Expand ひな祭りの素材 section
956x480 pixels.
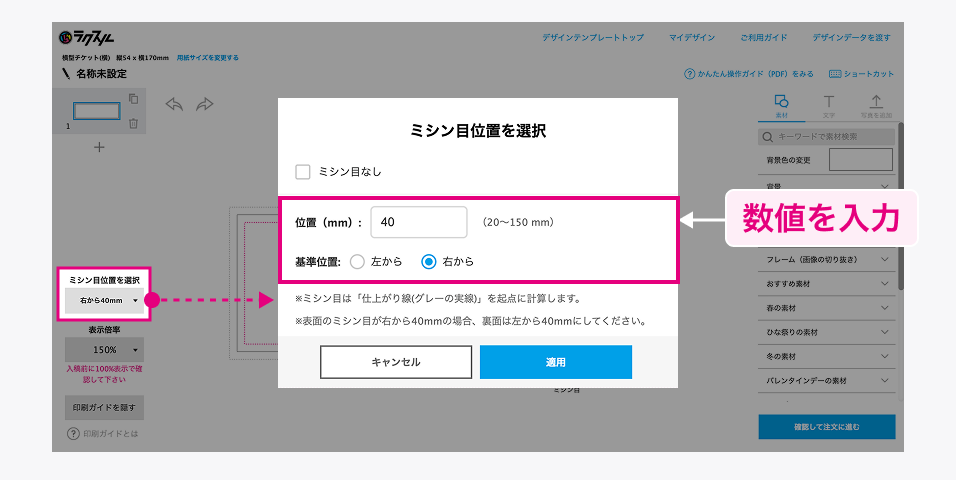827,332
